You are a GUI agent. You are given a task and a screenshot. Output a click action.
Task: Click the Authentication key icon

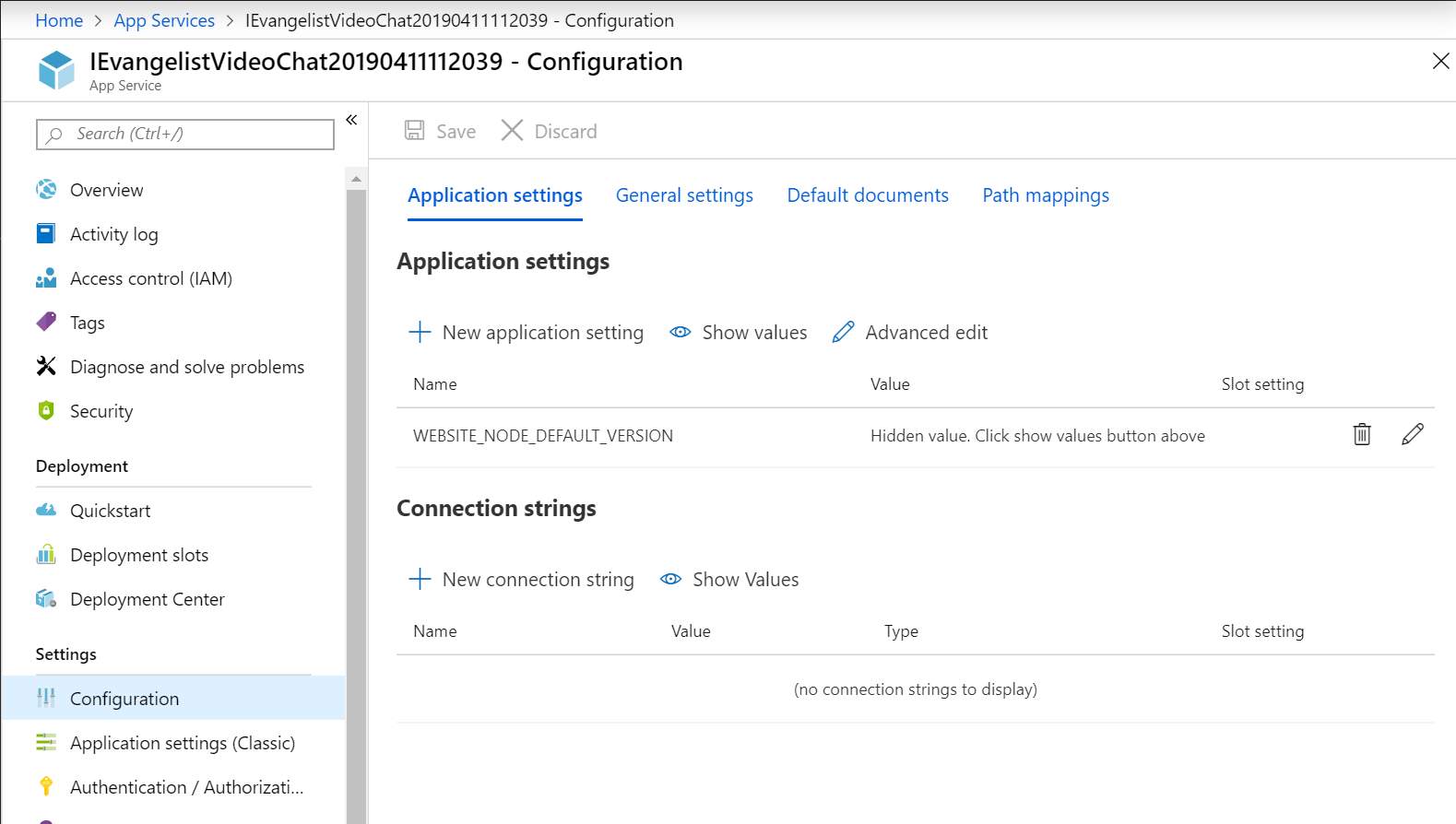click(46, 786)
